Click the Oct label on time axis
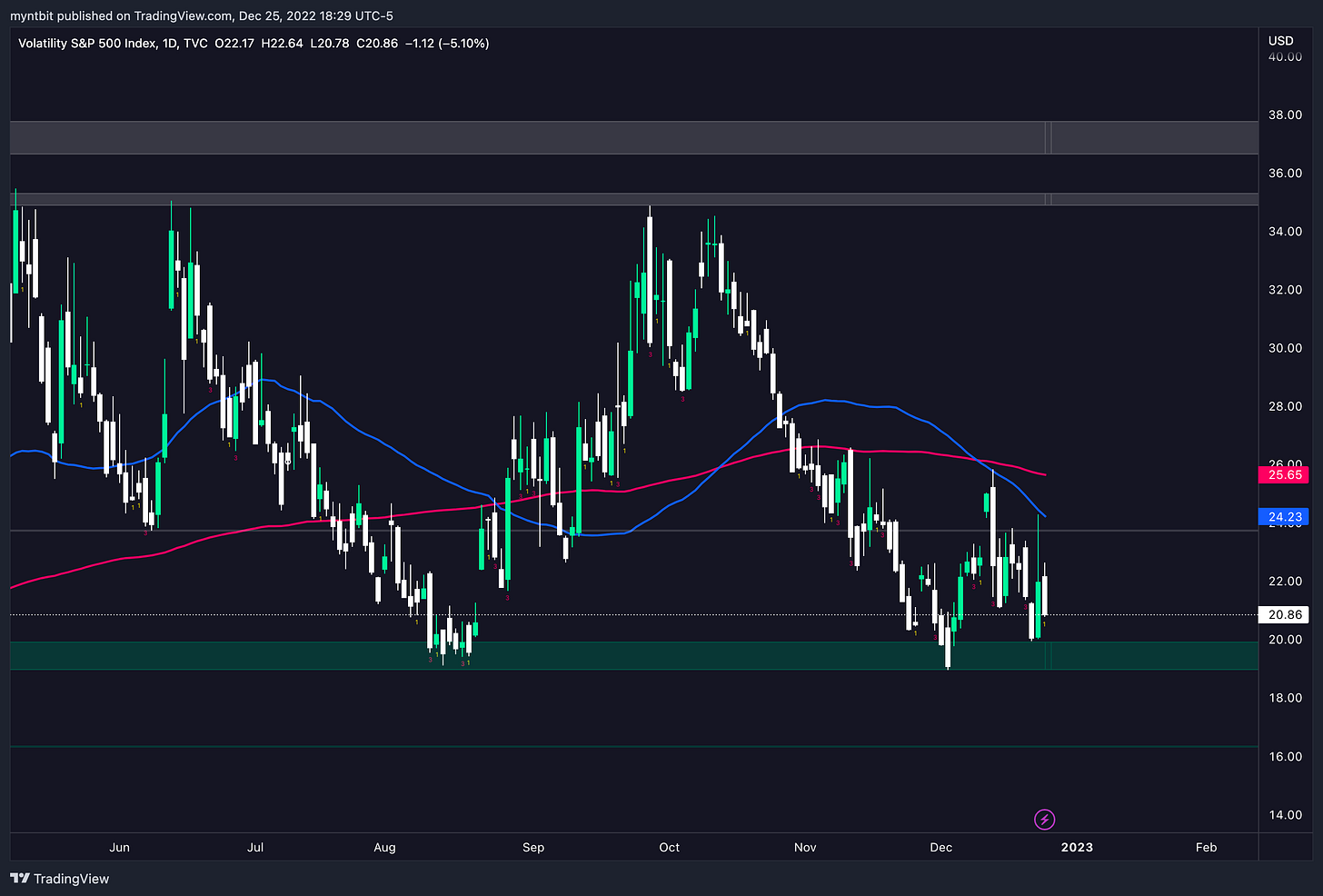 [x=670, y=847]
